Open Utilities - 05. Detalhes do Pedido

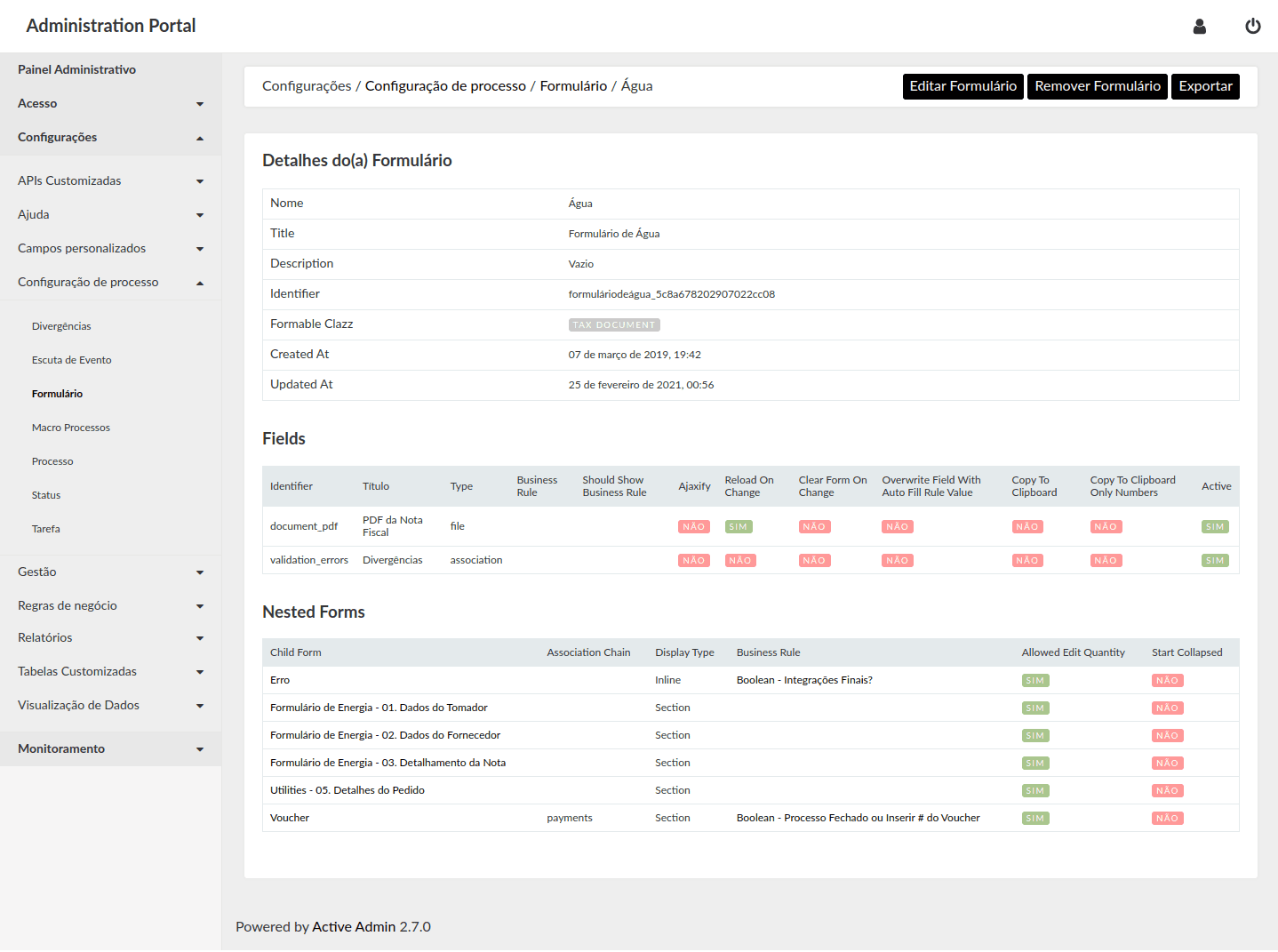[x=347, y=790]
